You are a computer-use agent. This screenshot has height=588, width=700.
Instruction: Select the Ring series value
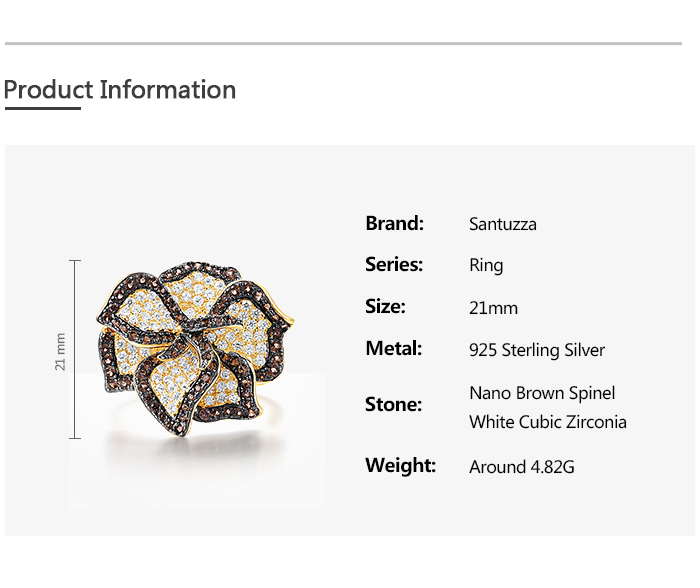coord(486,266)
